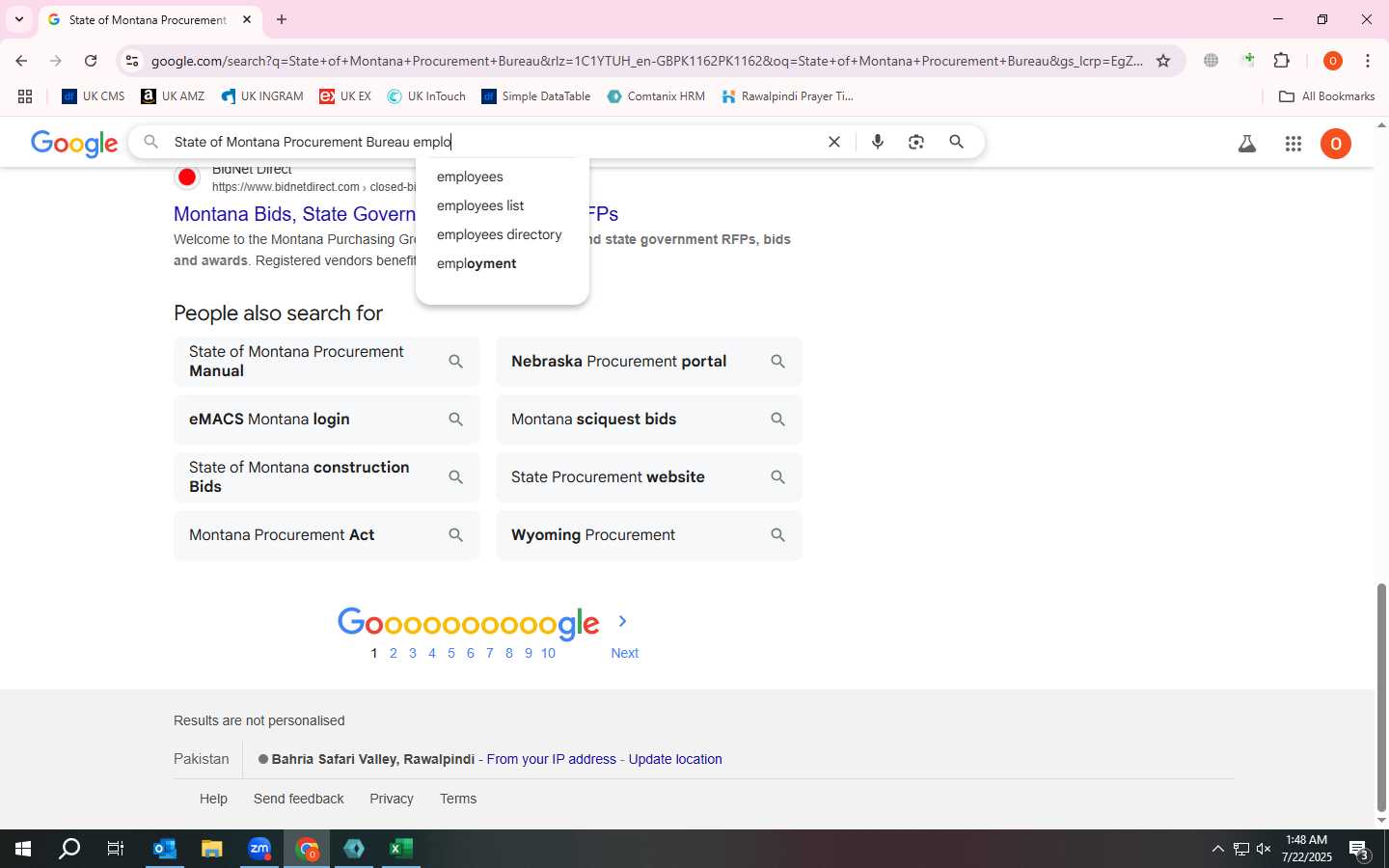Click 'From your IP address' link

[552, 759]
